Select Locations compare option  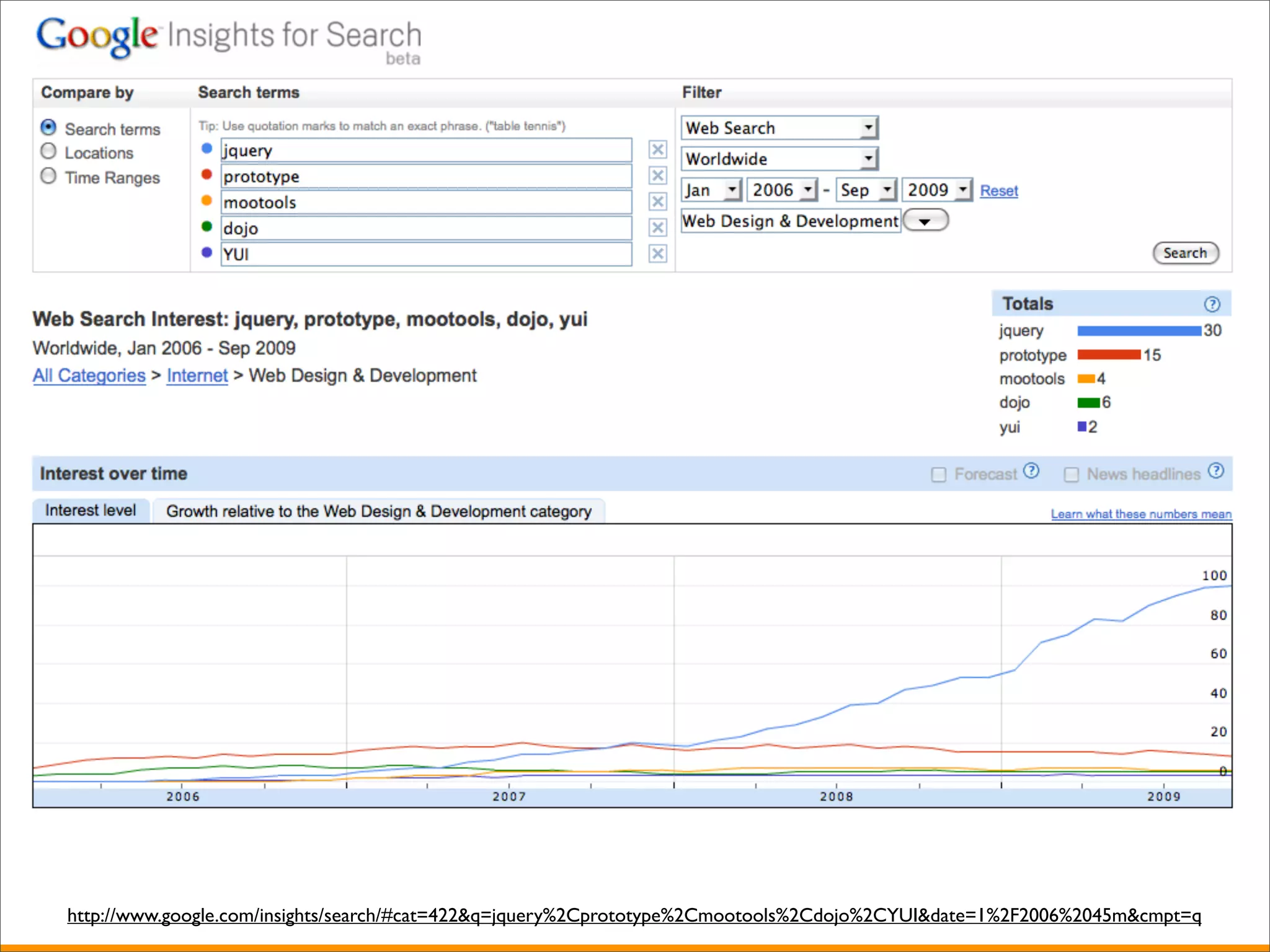pos(48,152)
